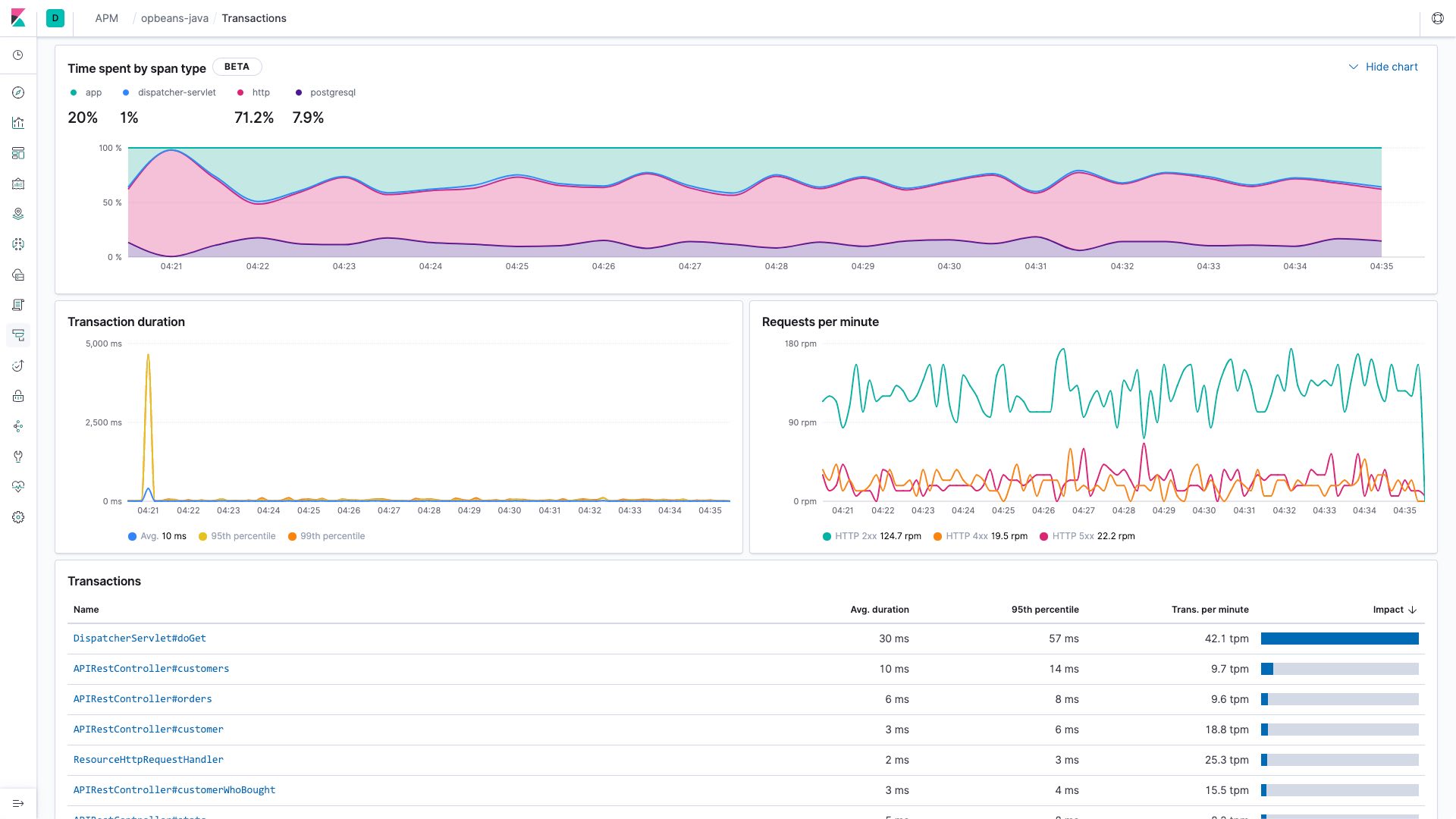1456x819 pixels.
Task: Expand the side navigation arrow icon
Action: (x=18, y=804)
